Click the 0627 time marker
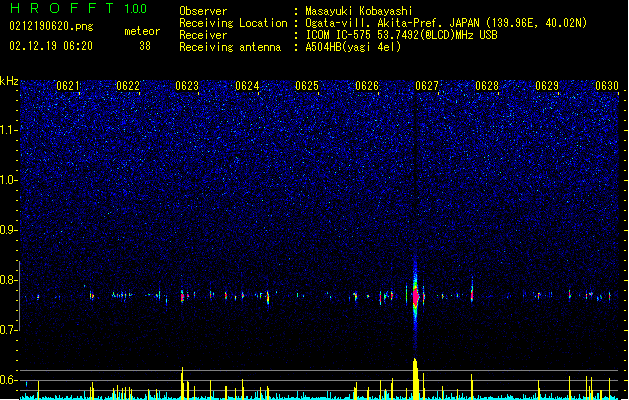The width and height of the screenshot is (629, 400). [x=427, y=86]
